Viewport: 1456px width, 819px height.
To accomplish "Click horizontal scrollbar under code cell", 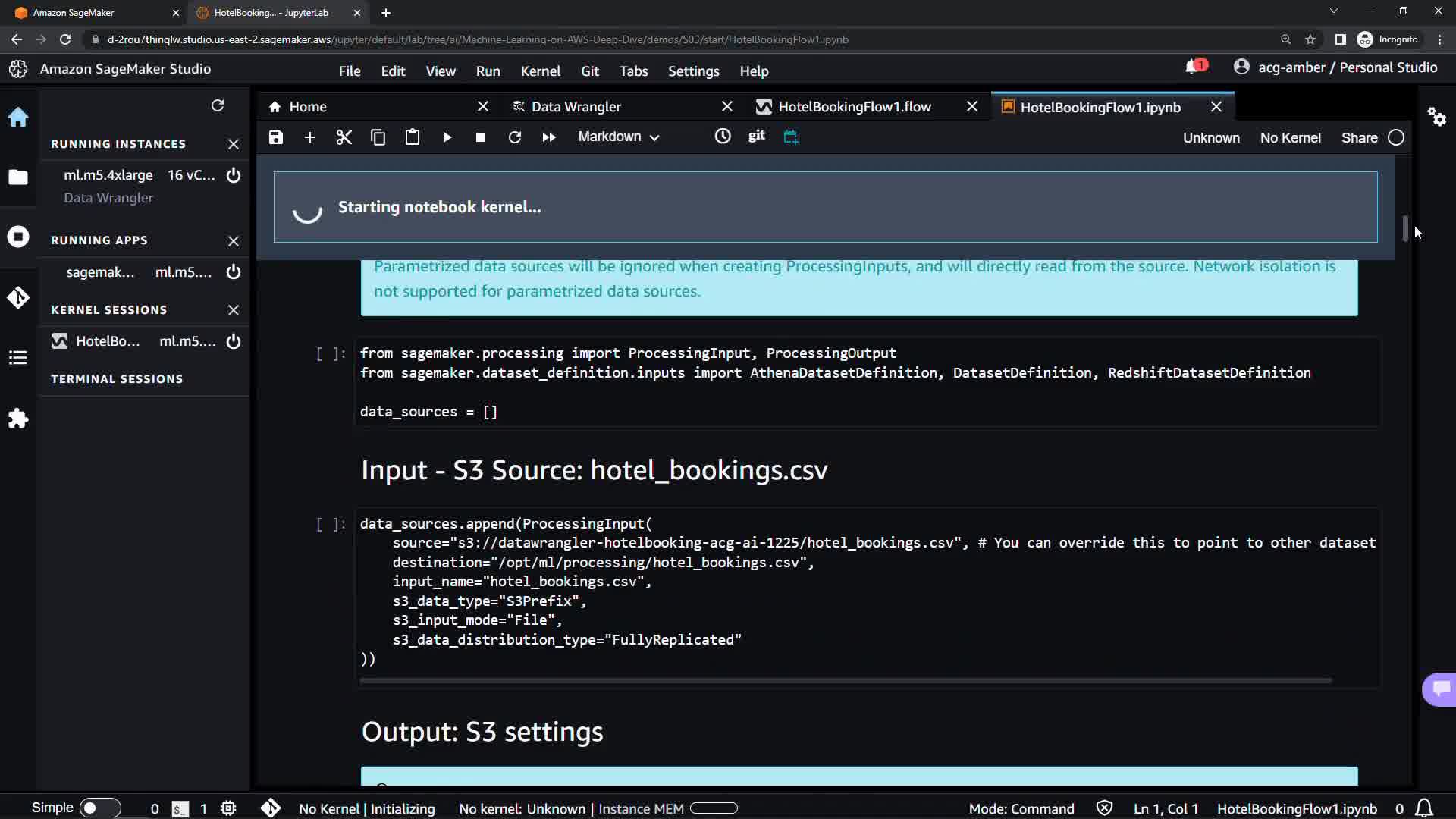I will pyautogui.click(x=845, y=681).
